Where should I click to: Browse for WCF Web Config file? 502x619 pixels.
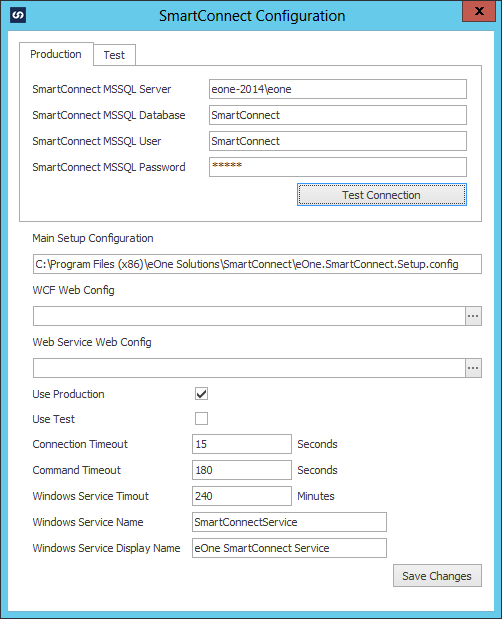point(473,316)
